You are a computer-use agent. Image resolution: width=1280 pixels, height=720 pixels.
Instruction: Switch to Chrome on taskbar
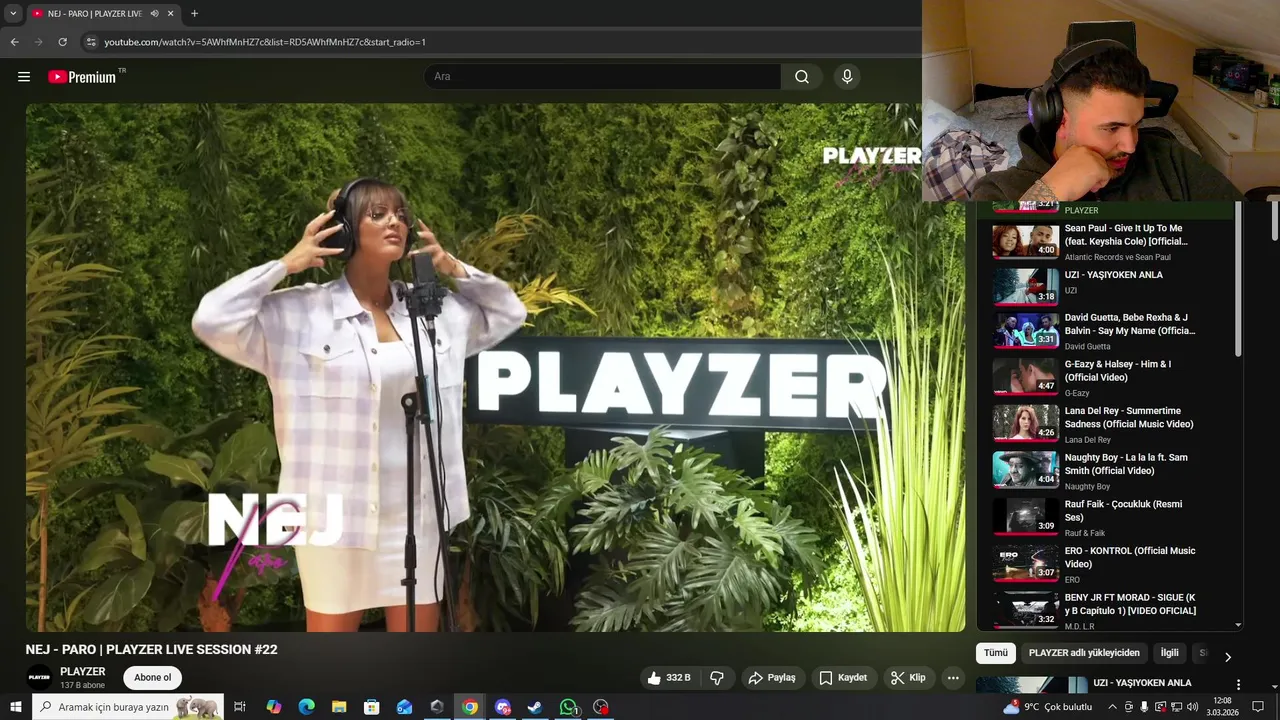coord(470,707)
